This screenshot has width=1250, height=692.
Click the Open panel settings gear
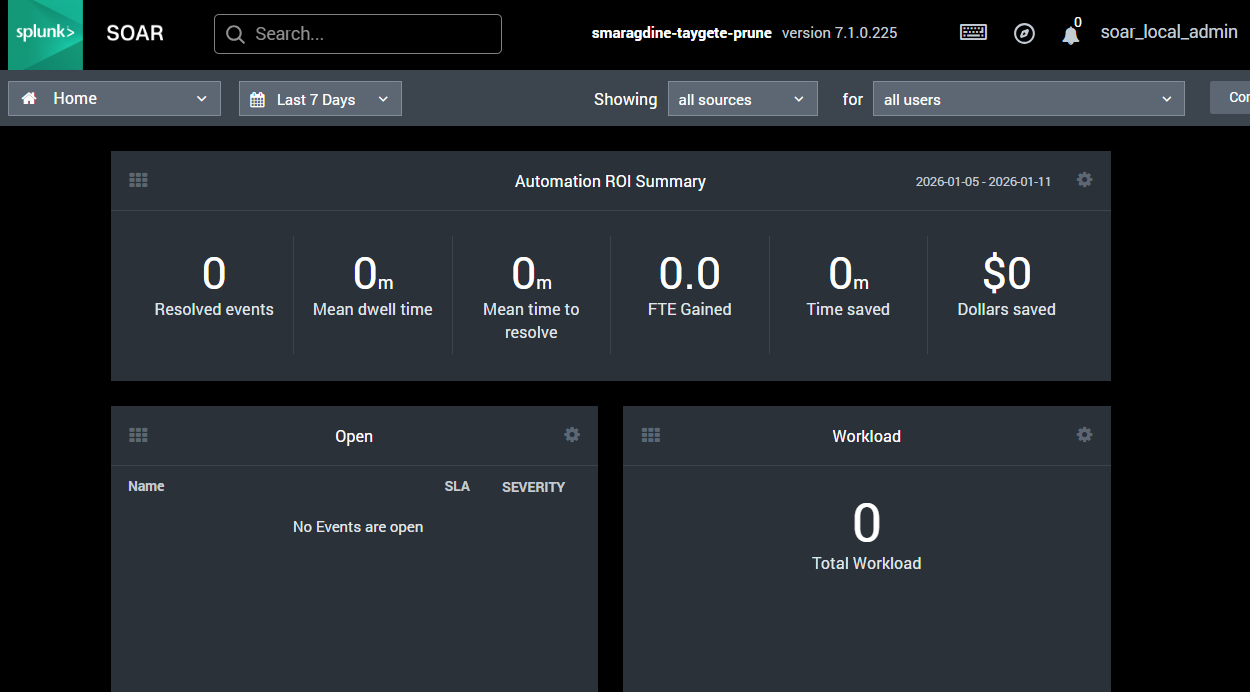(x=572, y=435)
